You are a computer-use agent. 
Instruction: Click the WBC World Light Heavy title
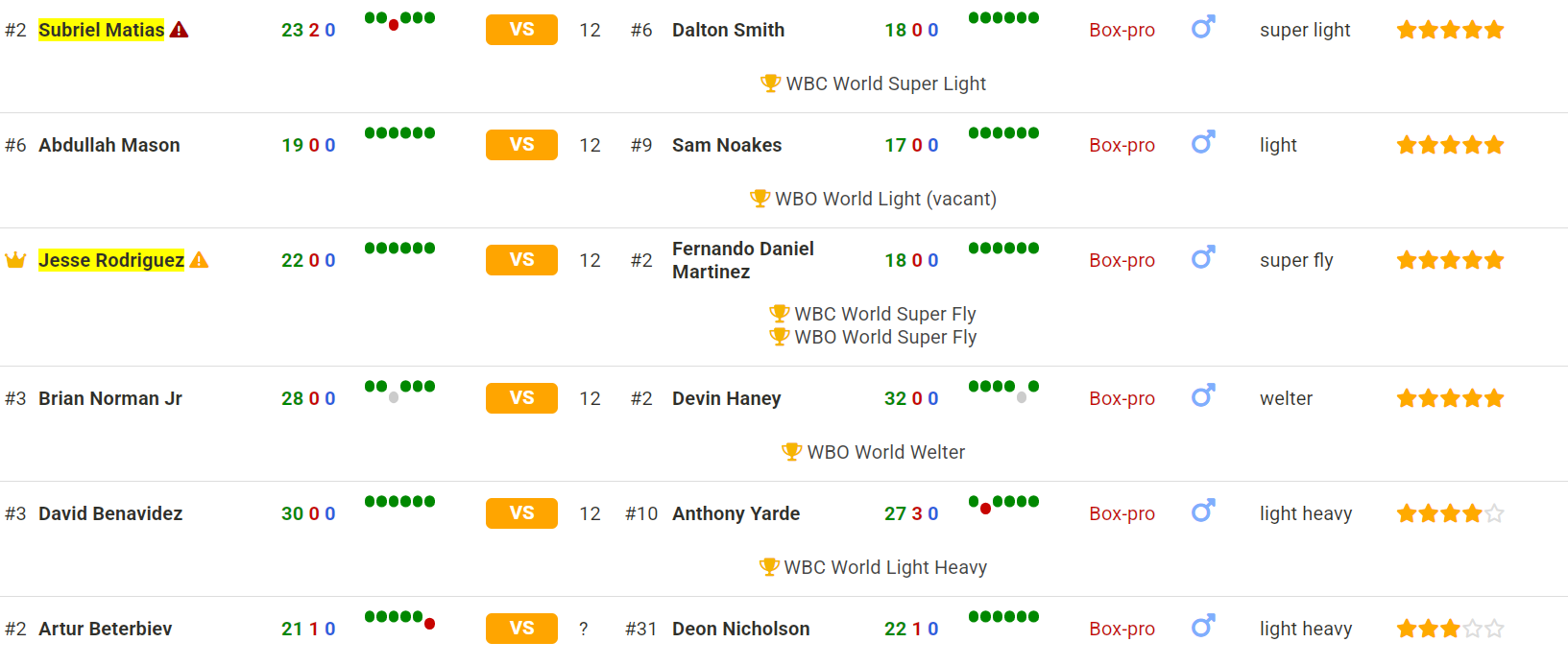point(885,567)
